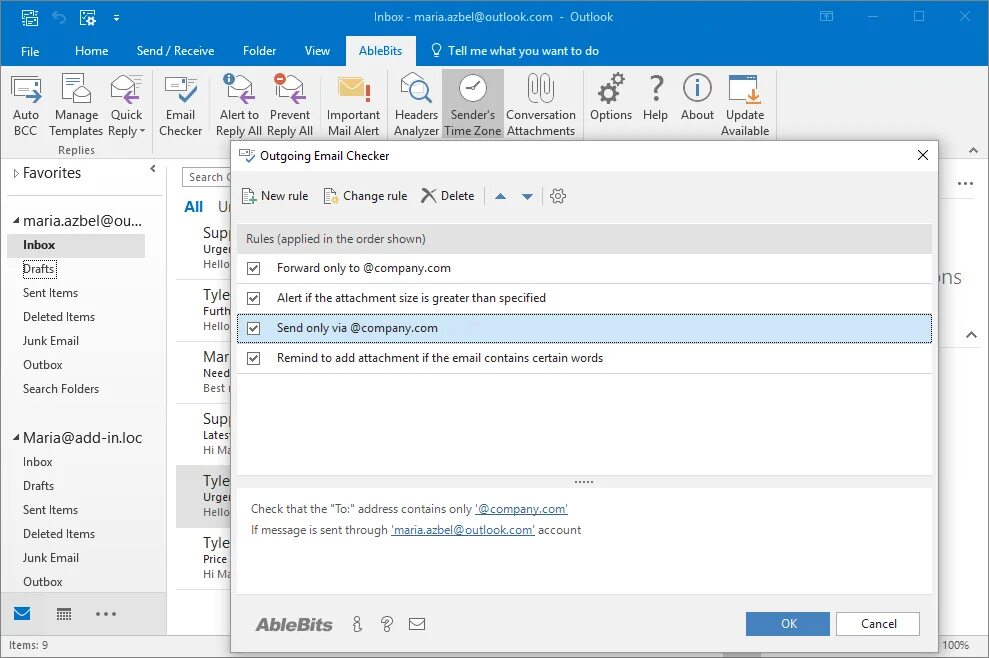
Task: Switch to the Home tab
Action: 91,51
